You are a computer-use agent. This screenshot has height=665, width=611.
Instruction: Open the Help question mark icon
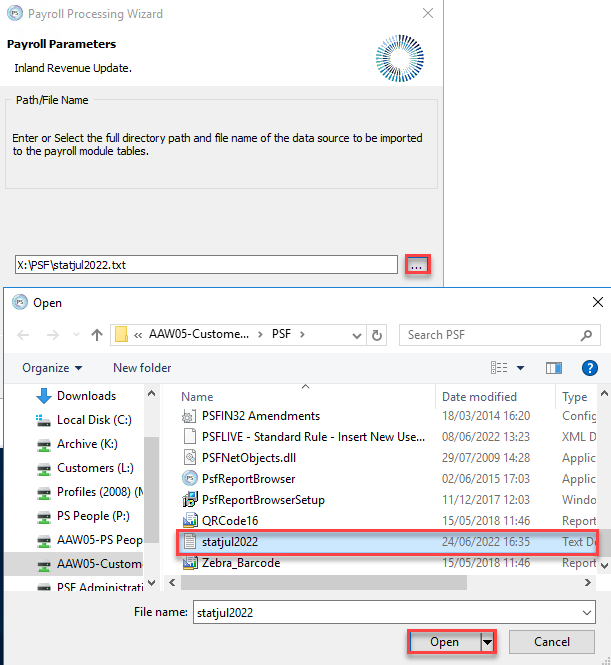(x=590, y=368)
